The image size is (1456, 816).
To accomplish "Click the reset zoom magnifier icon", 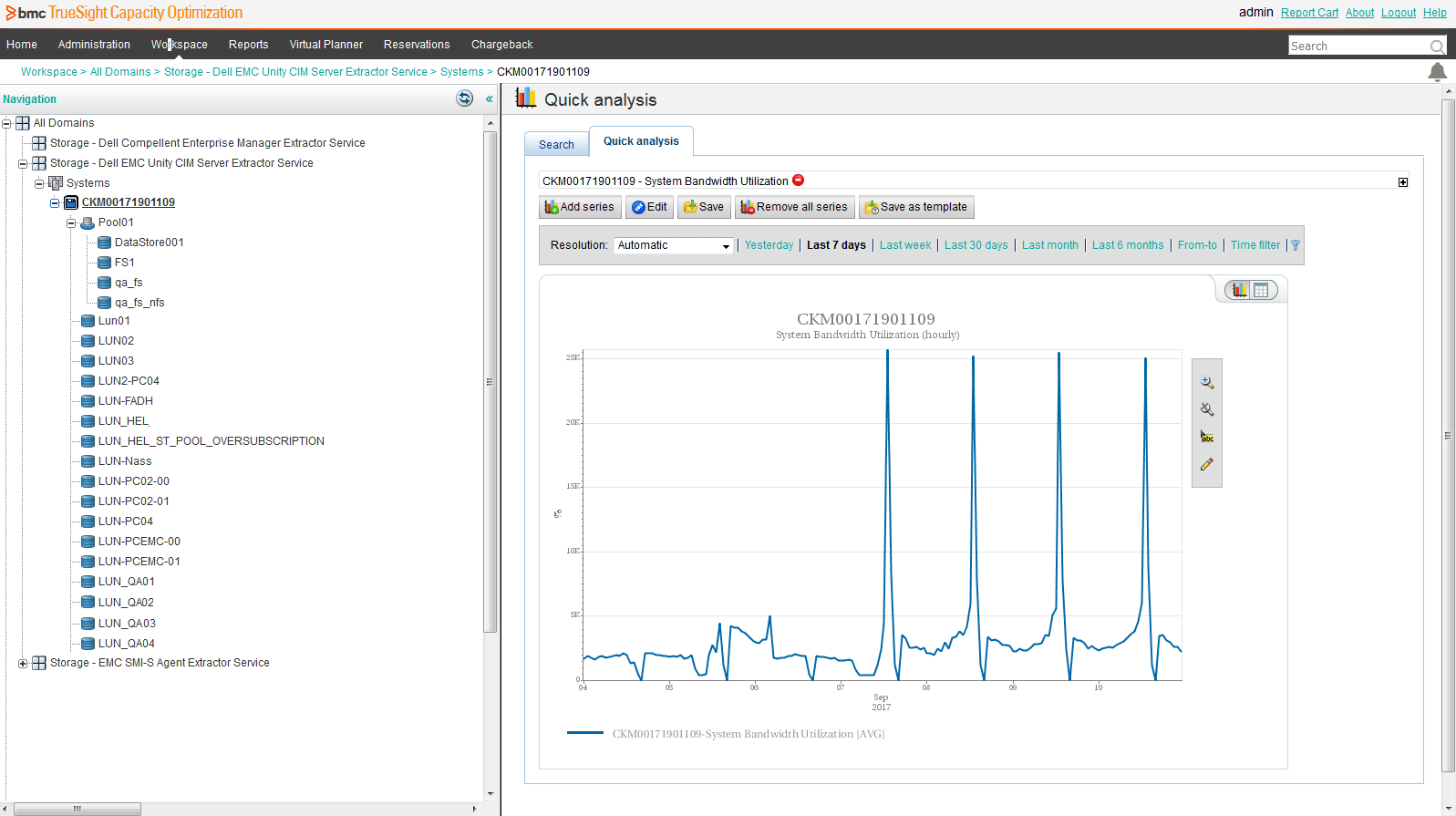I will click(x=1206, y=410).
